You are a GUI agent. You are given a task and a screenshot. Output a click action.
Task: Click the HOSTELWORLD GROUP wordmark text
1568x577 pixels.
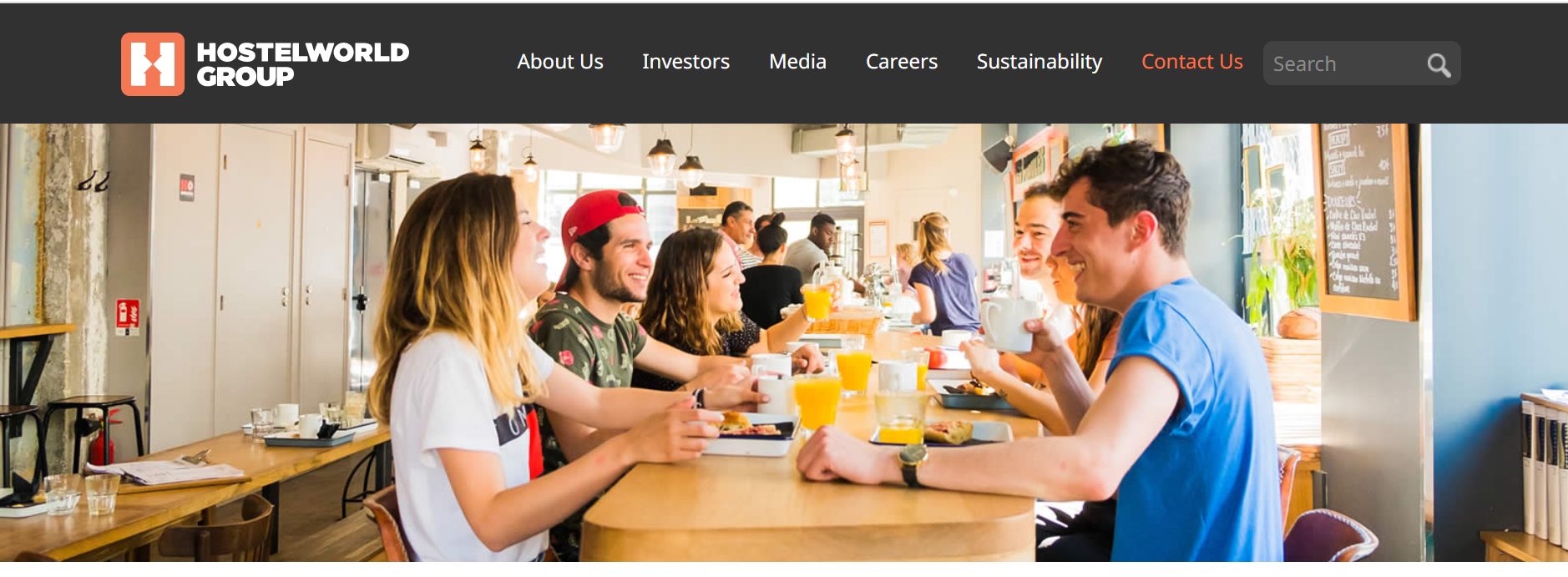click(x=302, y=64)
